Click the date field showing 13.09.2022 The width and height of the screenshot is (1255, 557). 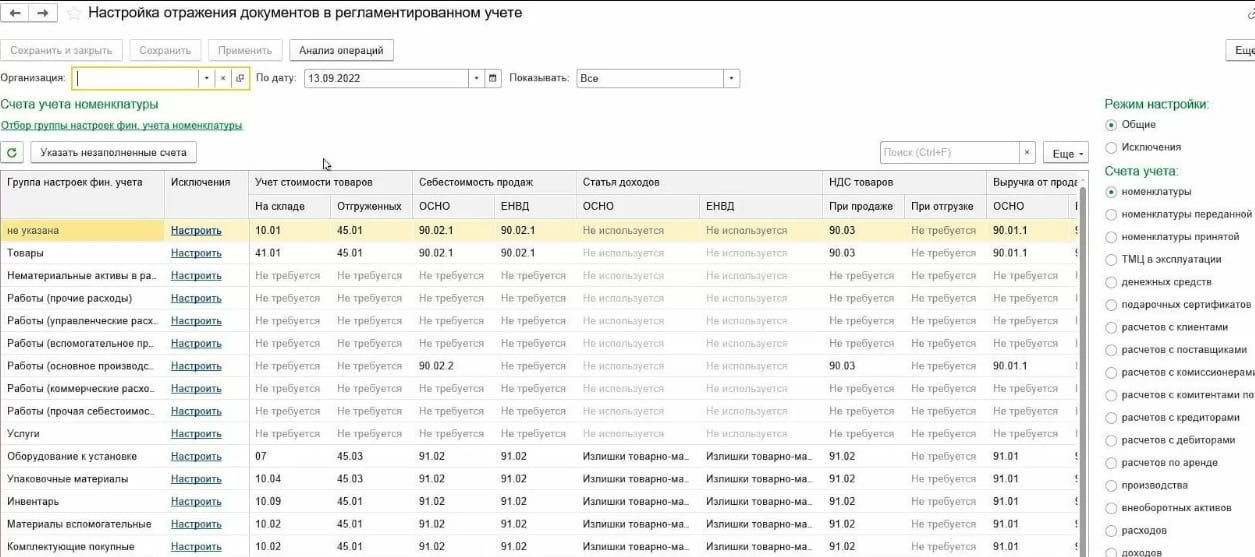(x=386, y=78)
